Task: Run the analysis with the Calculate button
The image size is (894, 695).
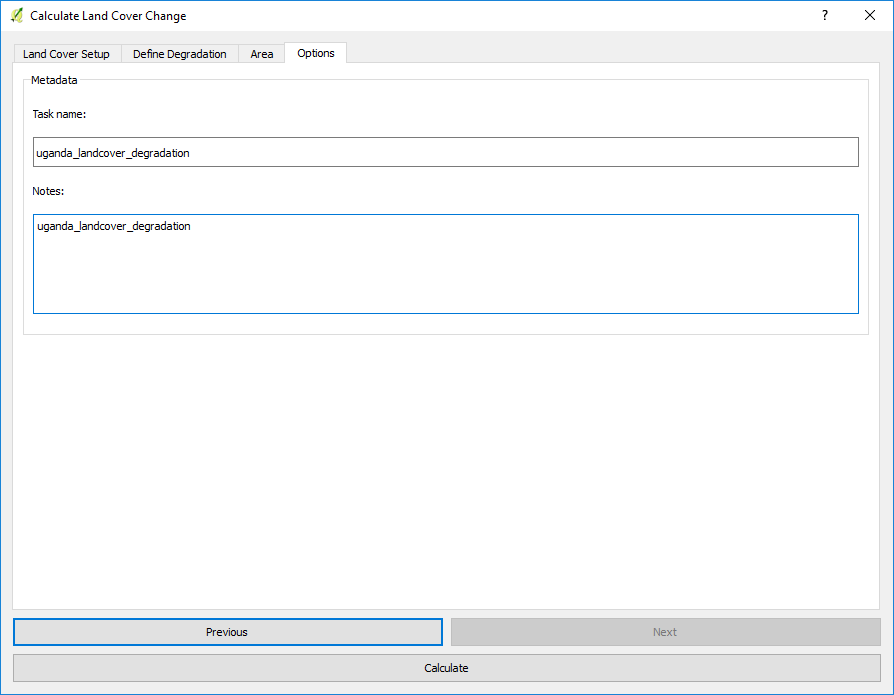Action: (446, 668)
